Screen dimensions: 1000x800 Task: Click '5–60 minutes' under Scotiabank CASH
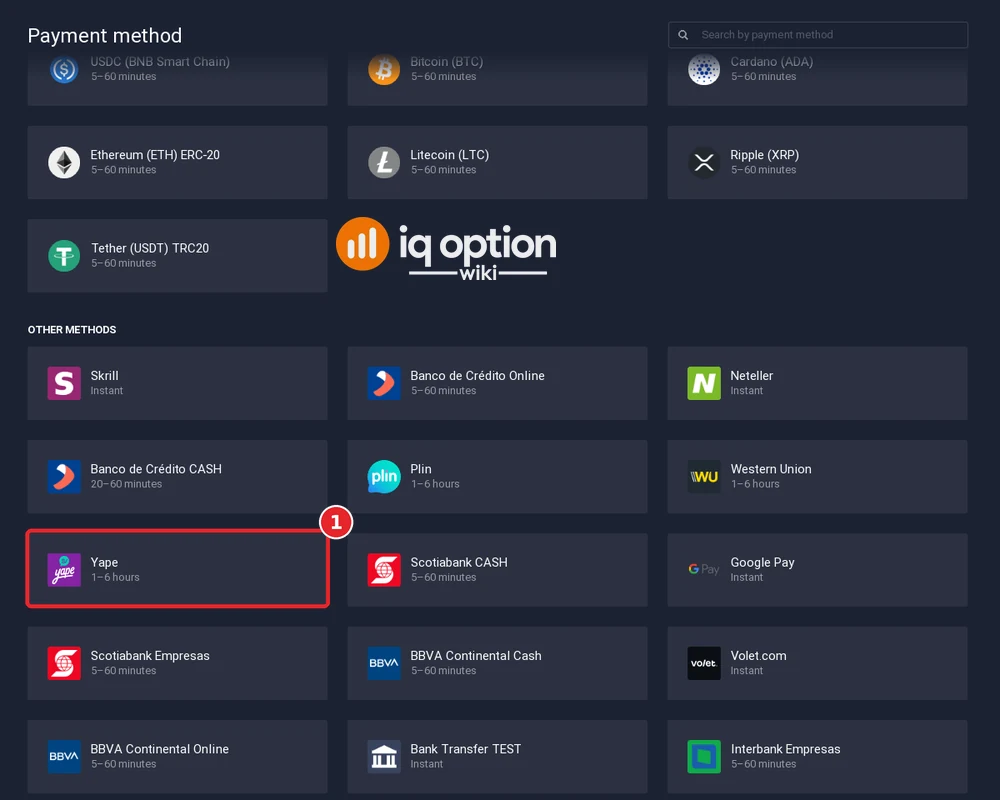pyautogui.click(x=443, y=577)
